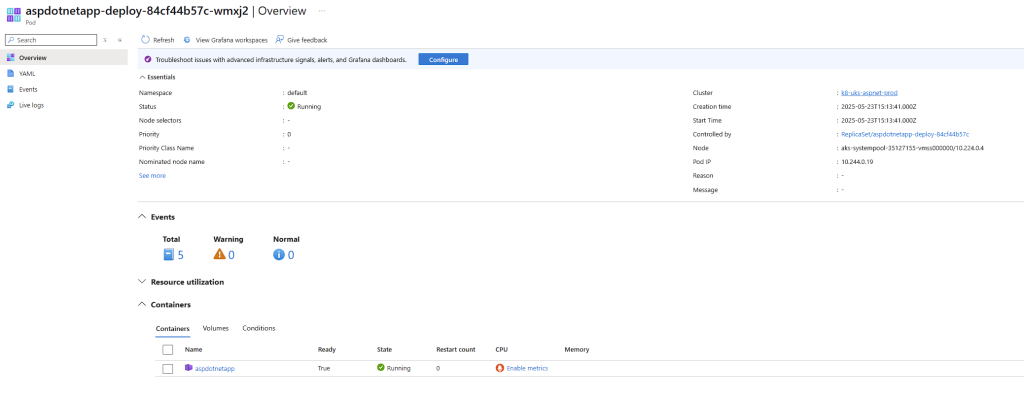Check the aspdotnetapp container row checkbox
The image size is (1024, 398).
point(168,369)
